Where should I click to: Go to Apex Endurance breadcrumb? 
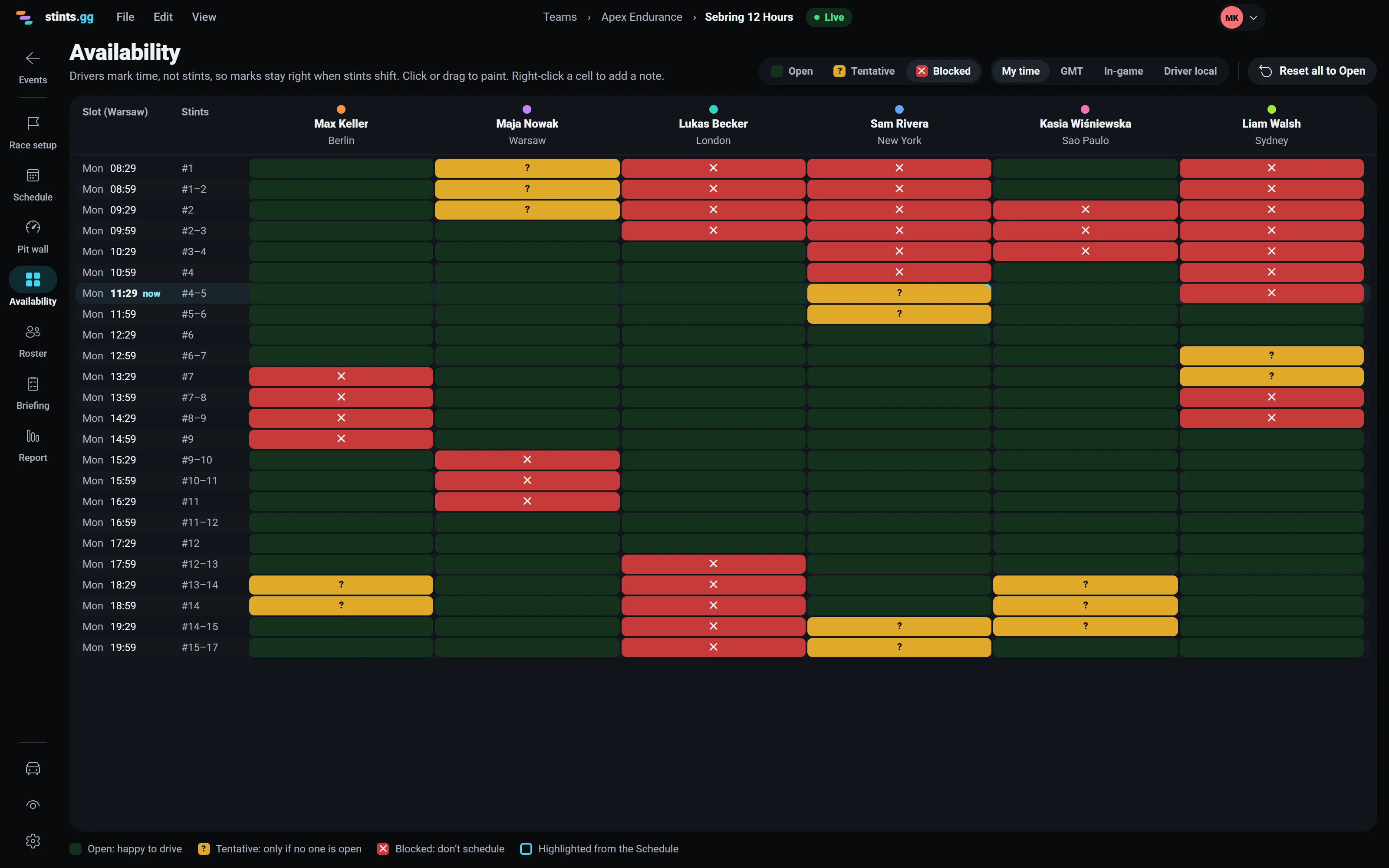coord(642,17)
